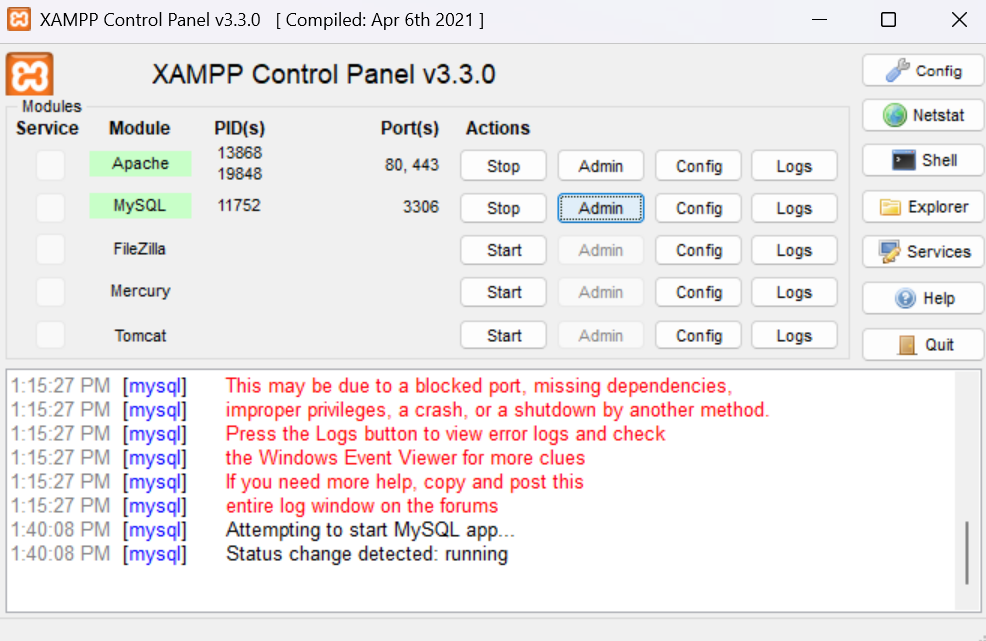Open the Shell terminal icon
The height and width of the screenshot is (641, 986).
921,160
